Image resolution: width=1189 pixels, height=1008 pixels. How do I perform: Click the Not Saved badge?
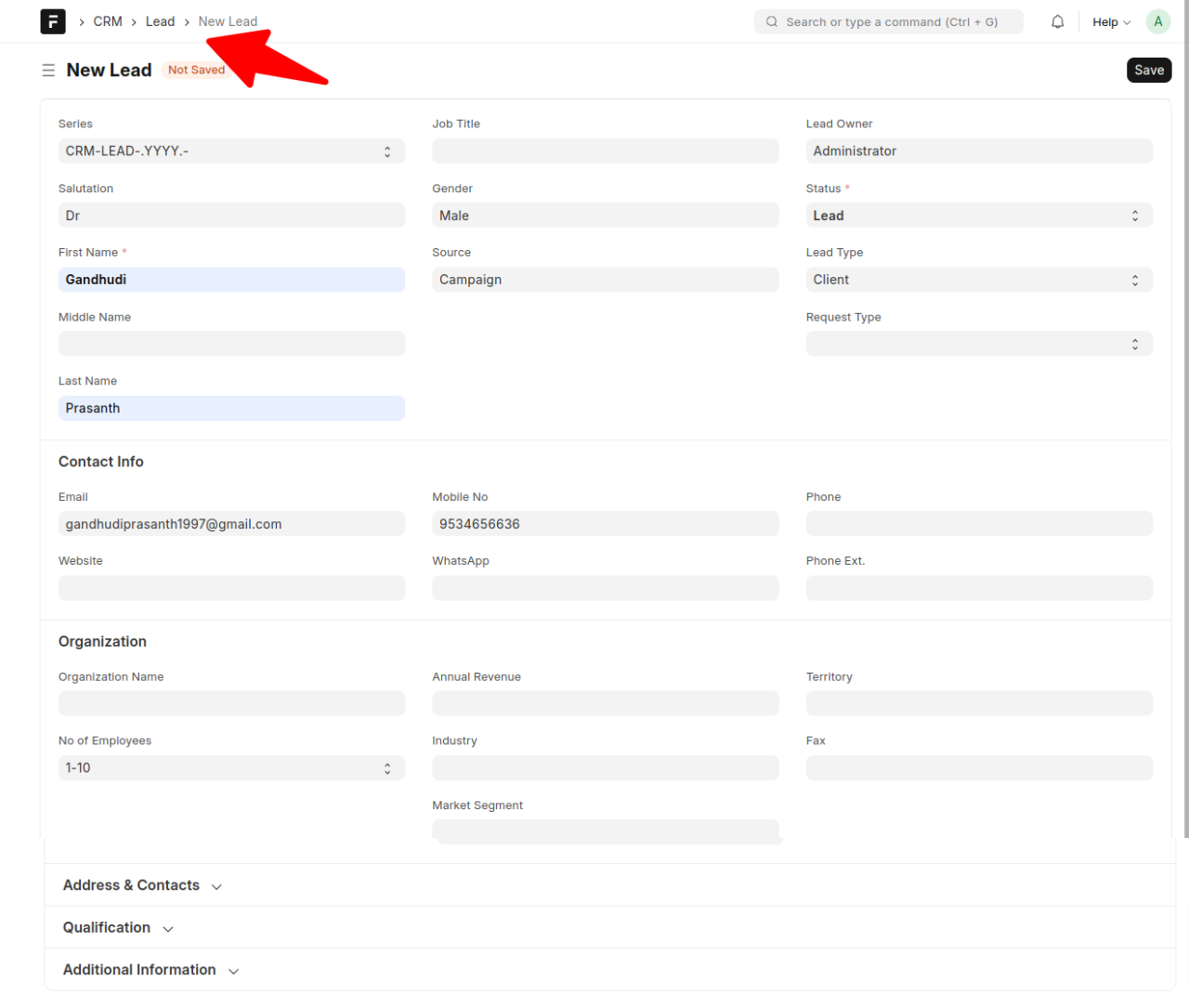coord(196,70)
